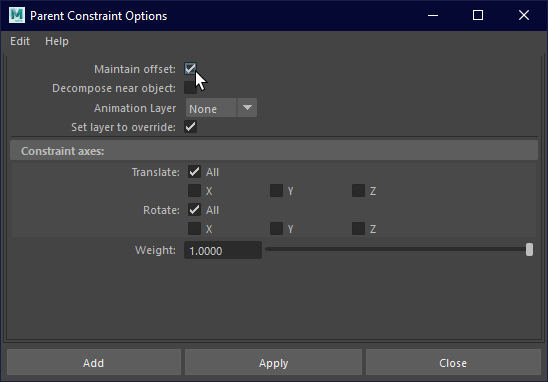Check the Rotate X checkbox
The image size is (548, 382).
click(194, 229)
